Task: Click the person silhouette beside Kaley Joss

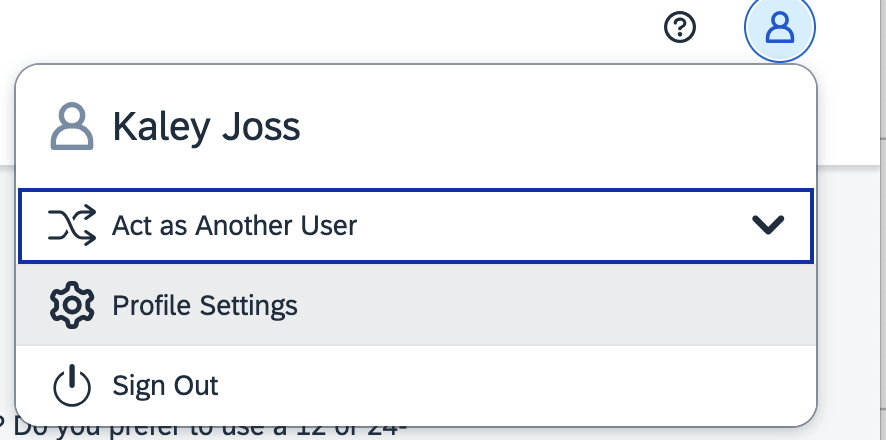Action: click(x=72, y=126)
